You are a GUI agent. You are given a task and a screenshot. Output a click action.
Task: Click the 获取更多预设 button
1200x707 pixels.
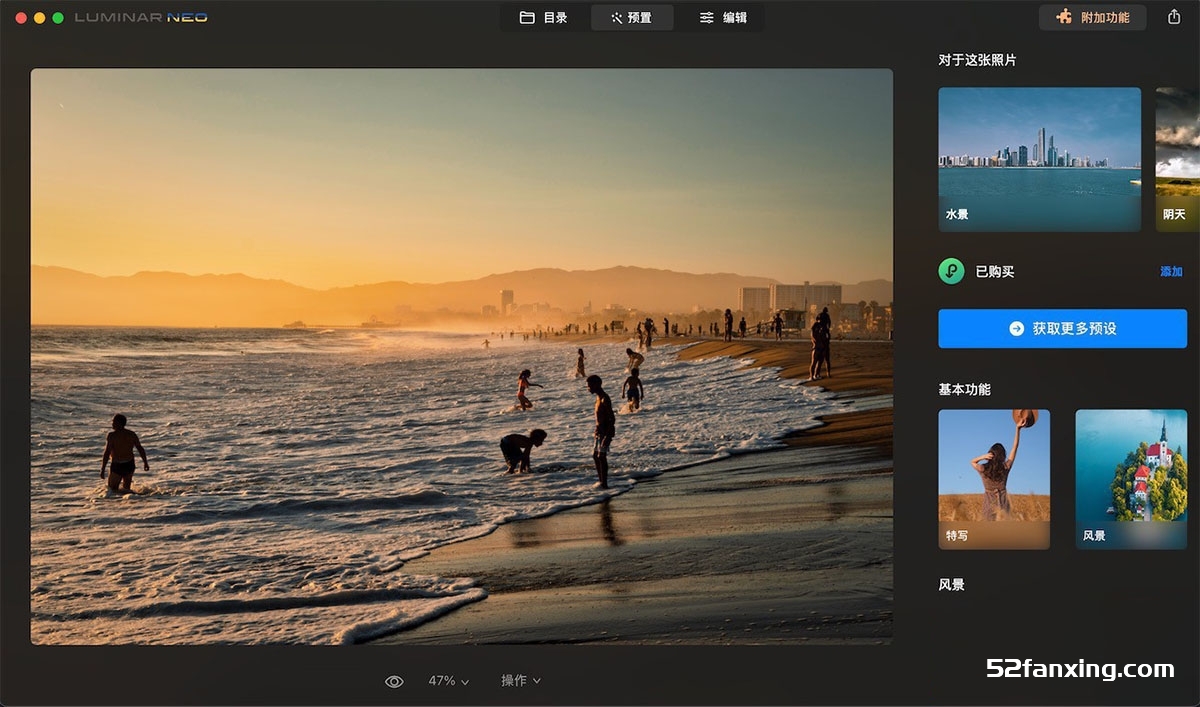coord(1062,328)
